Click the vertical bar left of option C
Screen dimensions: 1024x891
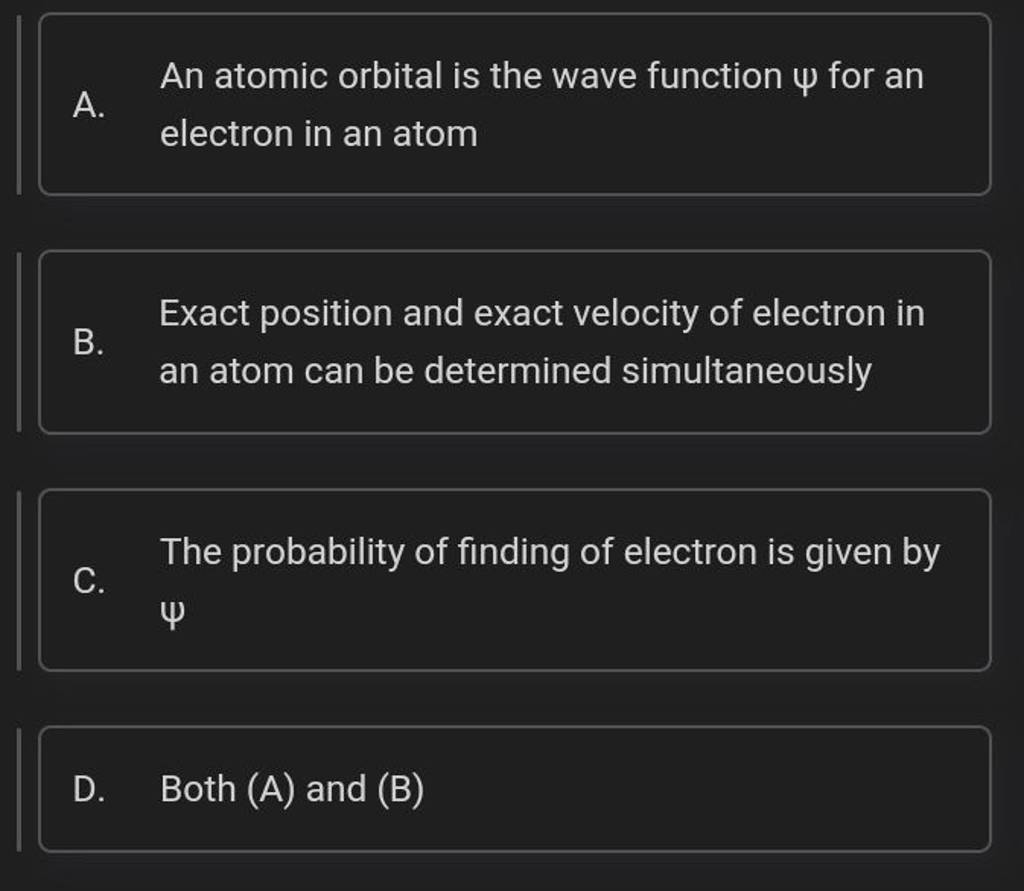click(18, 580)
